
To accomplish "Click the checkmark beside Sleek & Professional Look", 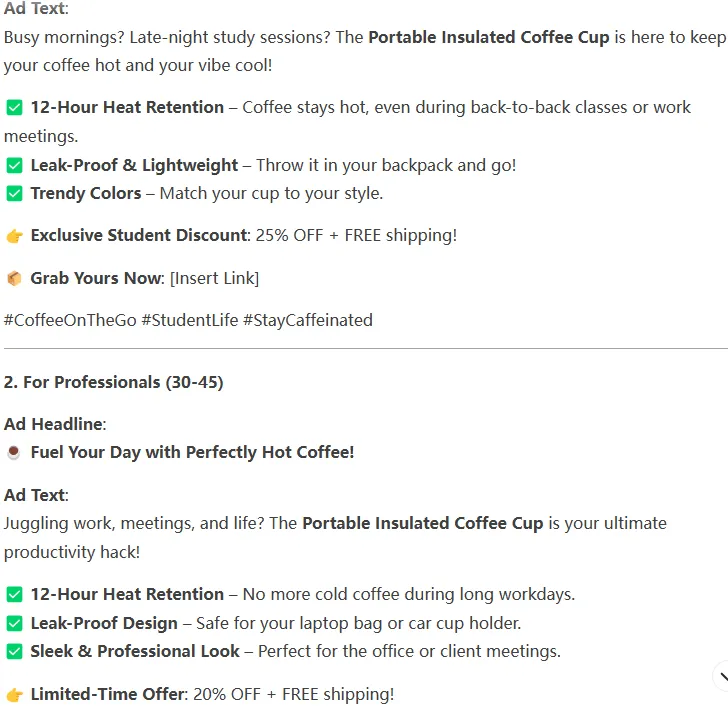I will [x=14, y=652].
